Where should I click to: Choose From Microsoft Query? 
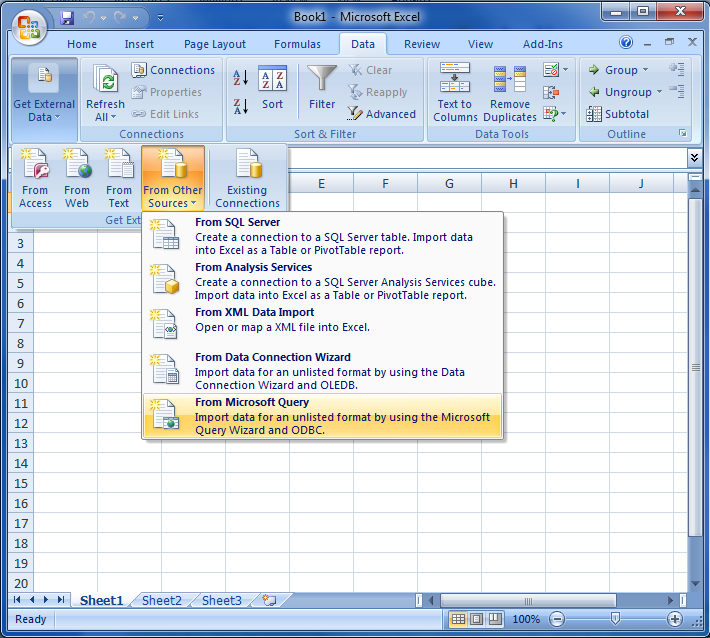322,416
